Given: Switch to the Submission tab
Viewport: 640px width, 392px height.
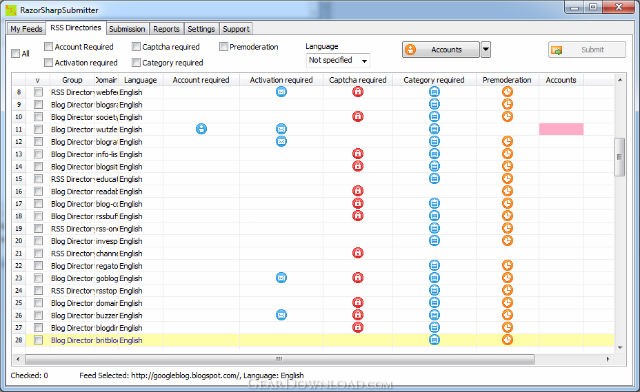Looking at the screenshot, I should 127,29.
